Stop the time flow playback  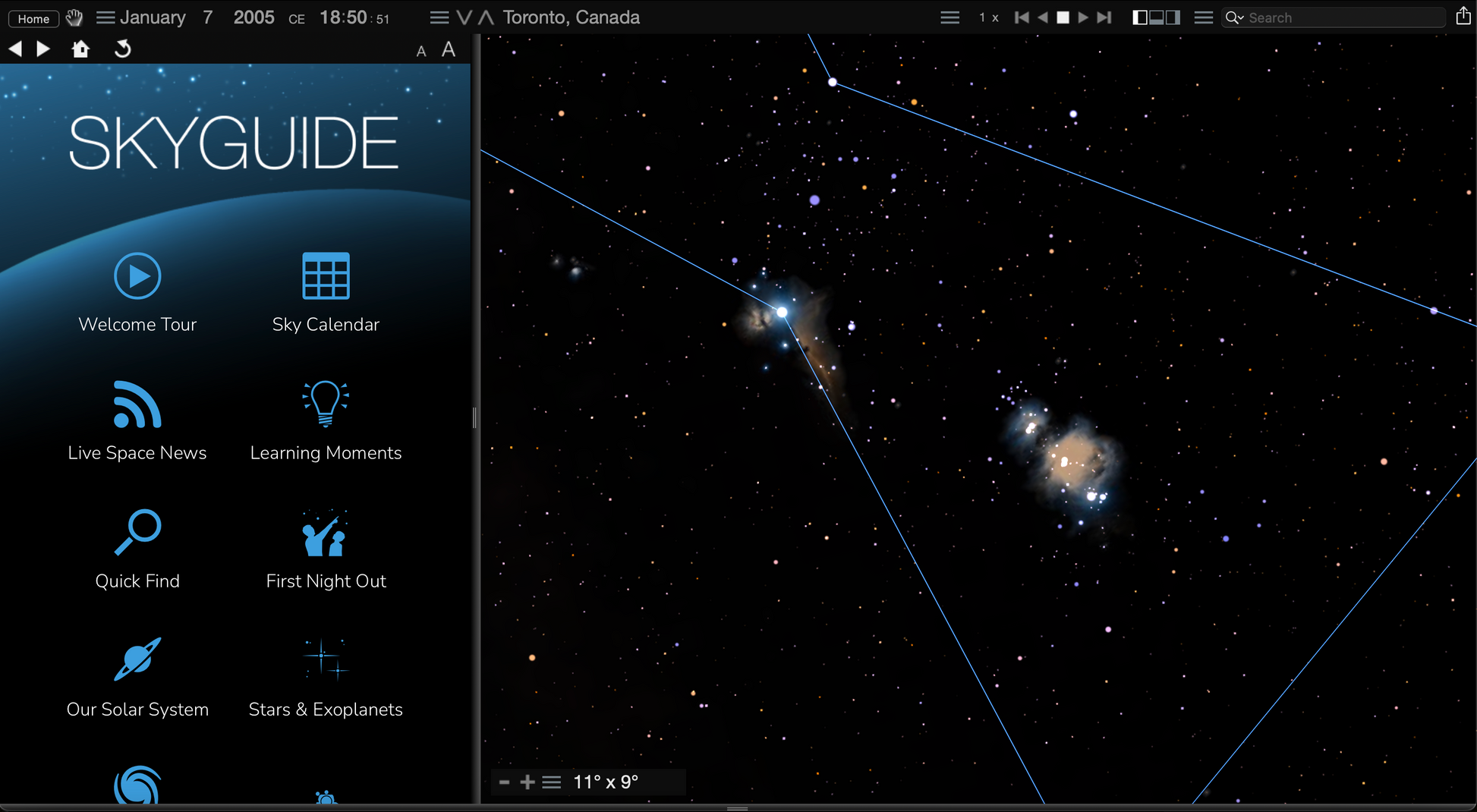click(x=1063, y=17)
